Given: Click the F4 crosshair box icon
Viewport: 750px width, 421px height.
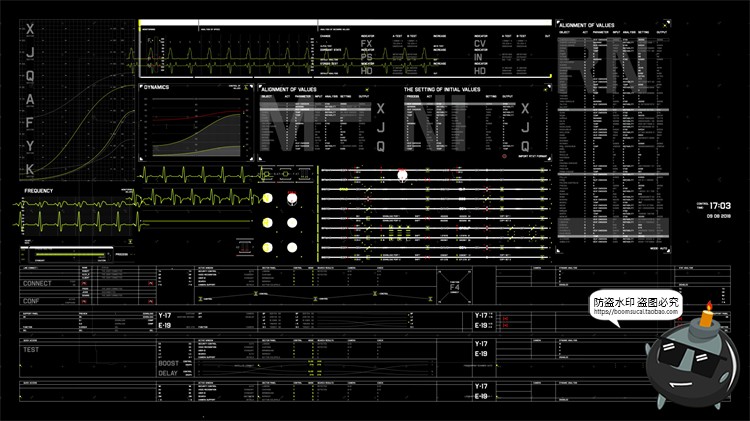Looking at the screenshot, I should pyautogui.click(x=455, y=283).
